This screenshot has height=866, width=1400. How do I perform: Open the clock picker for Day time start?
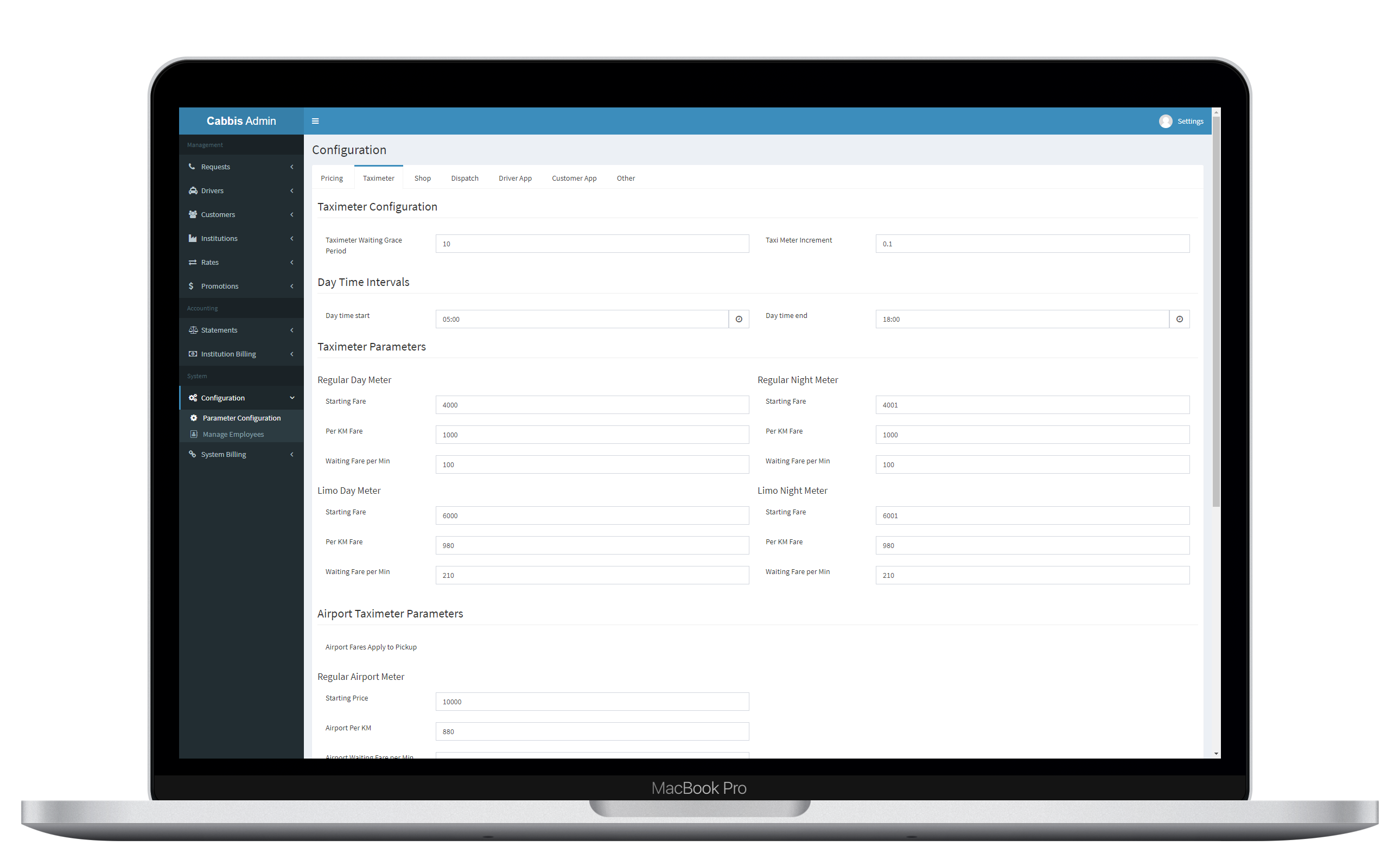pyautogui.click(x=739, y=319)
